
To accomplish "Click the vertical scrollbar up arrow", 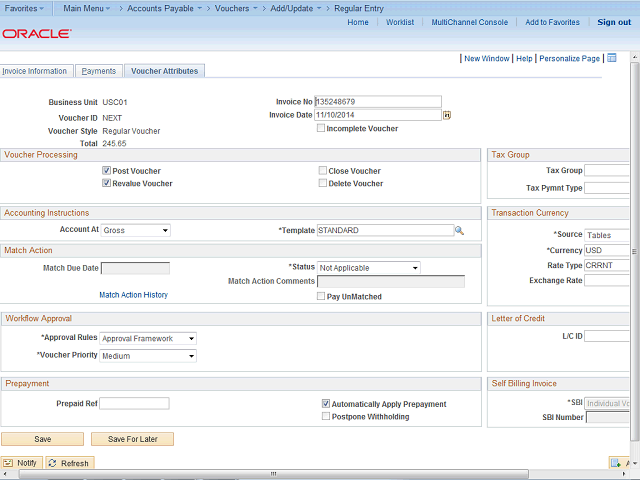I will click(634, 56).
